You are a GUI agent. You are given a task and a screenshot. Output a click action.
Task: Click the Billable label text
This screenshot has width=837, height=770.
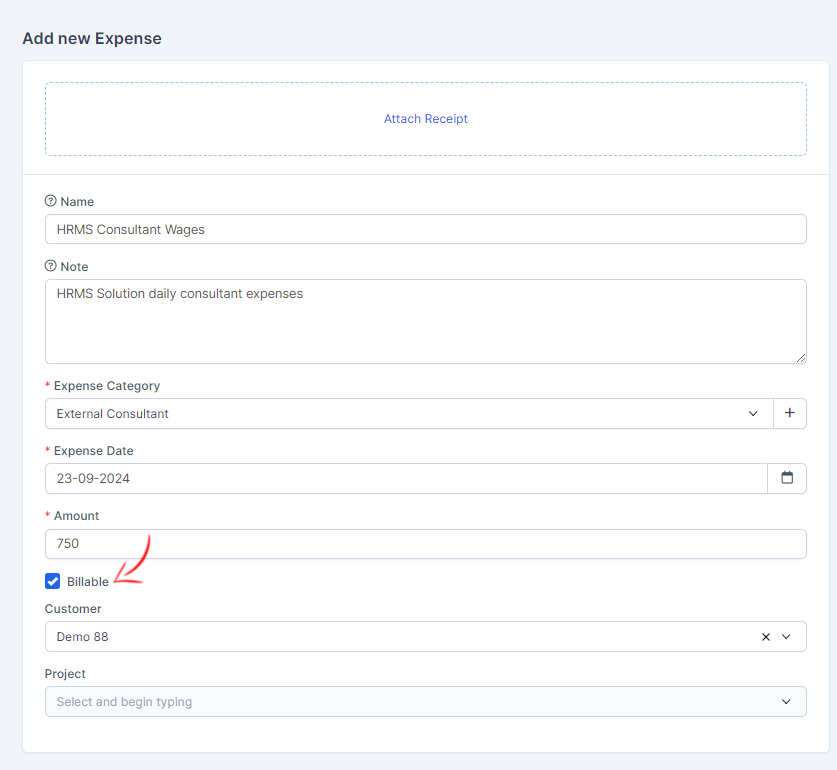tap(88, 582)
